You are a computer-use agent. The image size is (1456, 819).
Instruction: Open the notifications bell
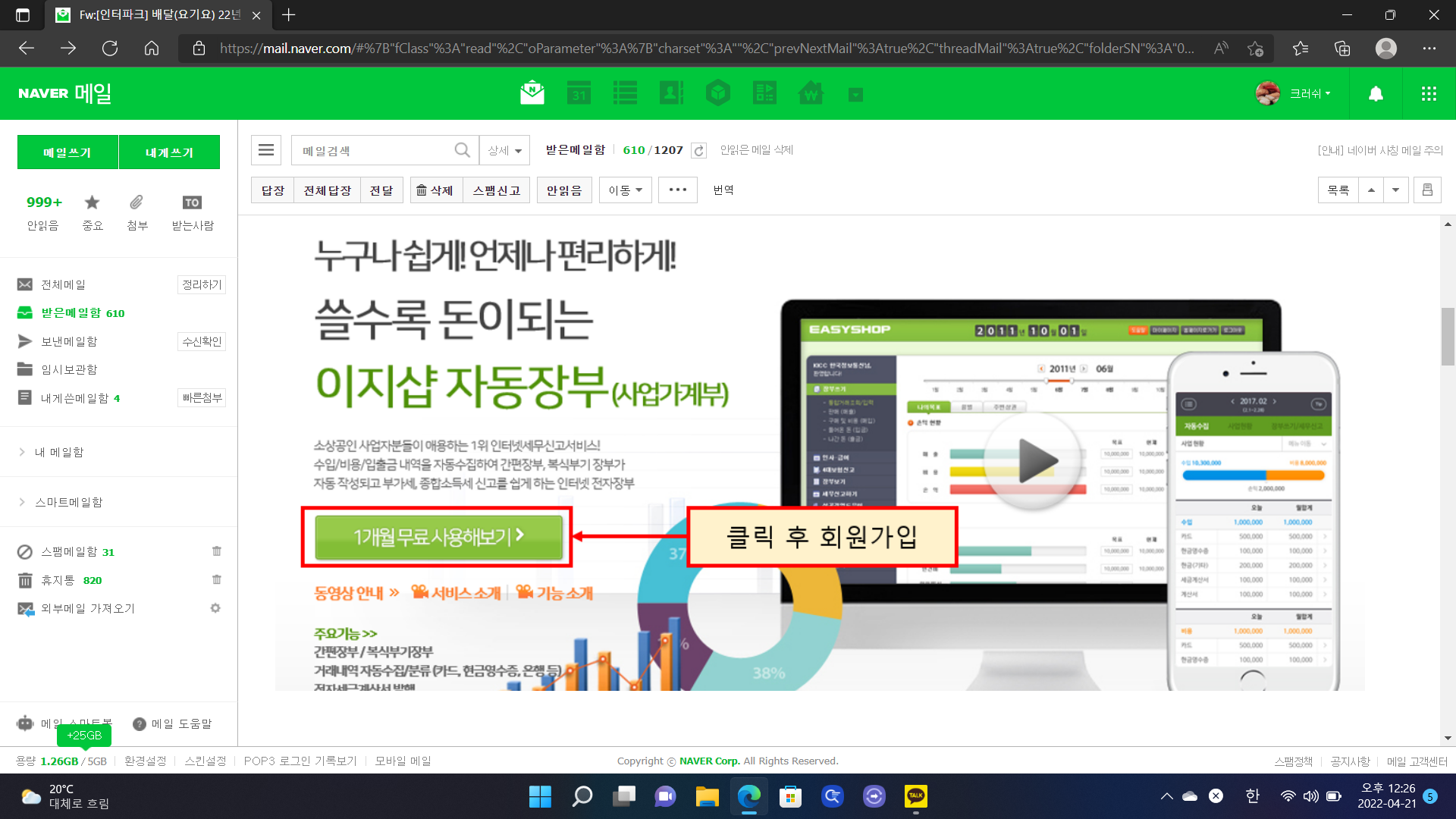click(1376, 93)
